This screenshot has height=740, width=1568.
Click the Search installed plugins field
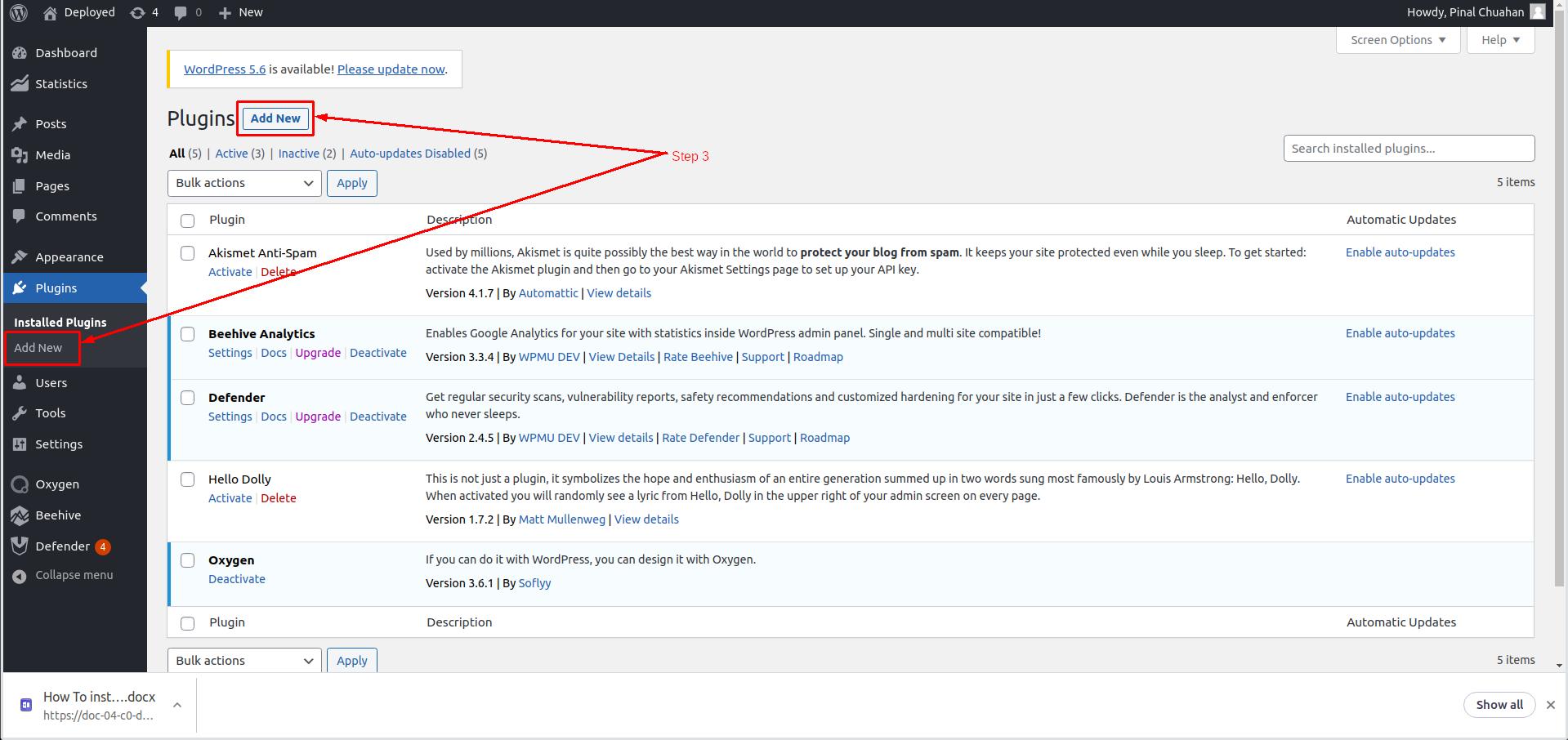[x=1409, y=149]
